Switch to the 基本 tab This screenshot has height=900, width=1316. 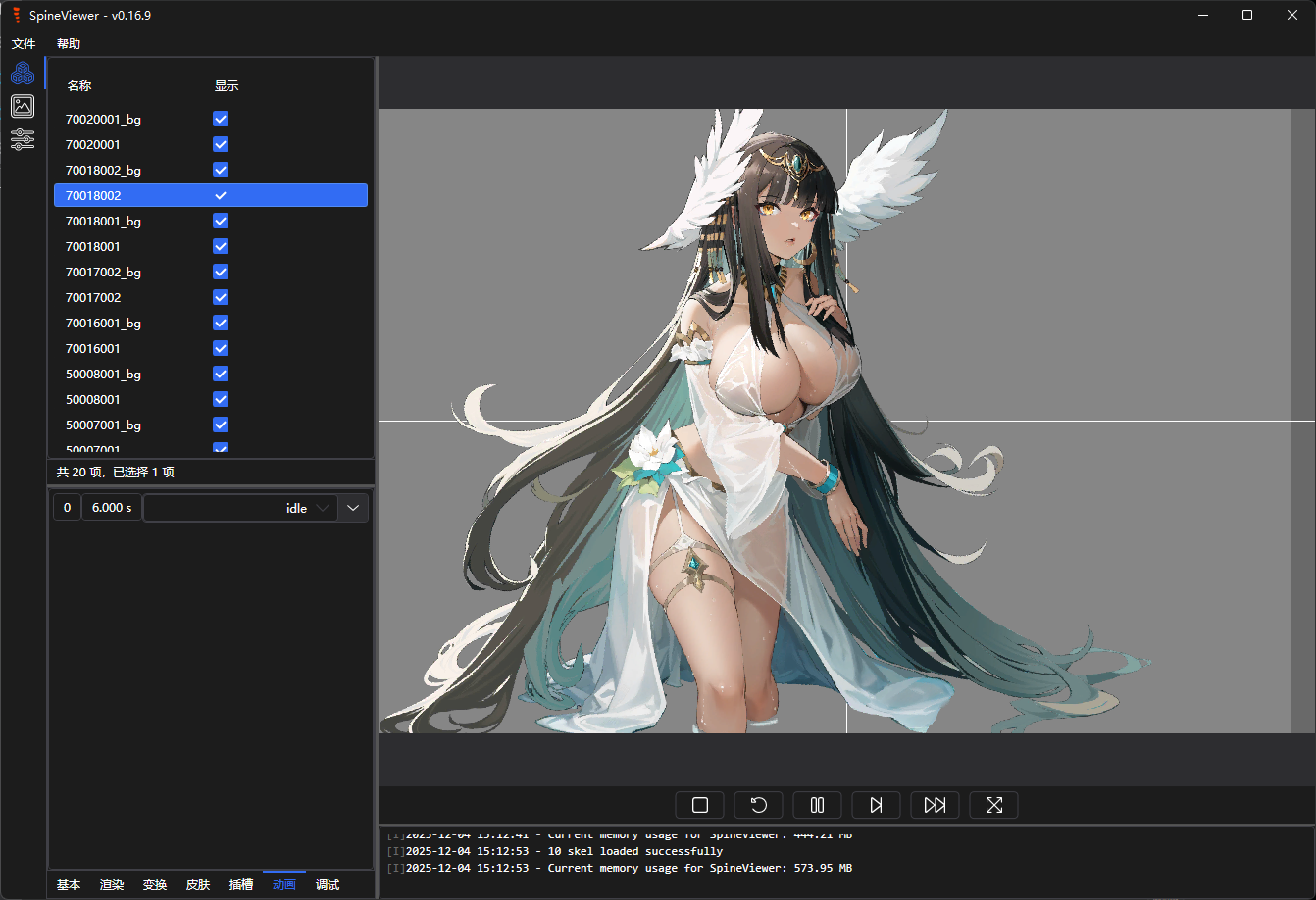[x=69, y=884]
